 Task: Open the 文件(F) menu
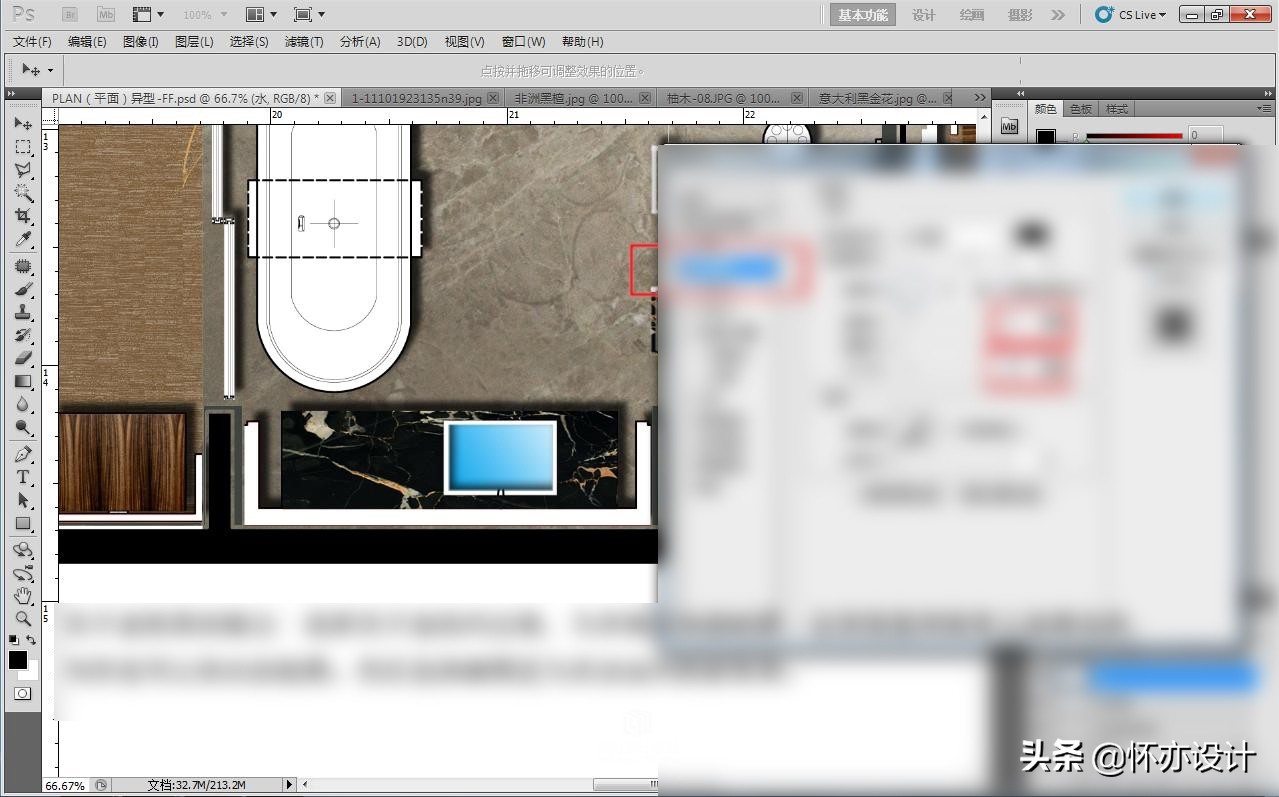click(32, 42)
